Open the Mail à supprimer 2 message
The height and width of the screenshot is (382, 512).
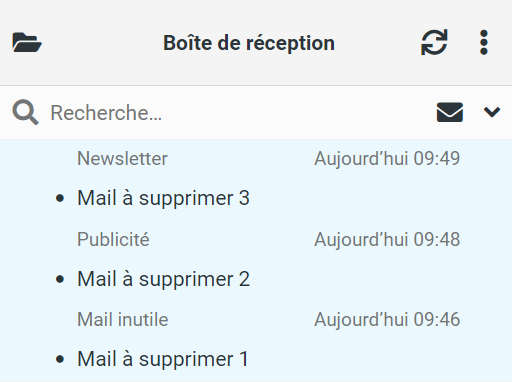256,261
